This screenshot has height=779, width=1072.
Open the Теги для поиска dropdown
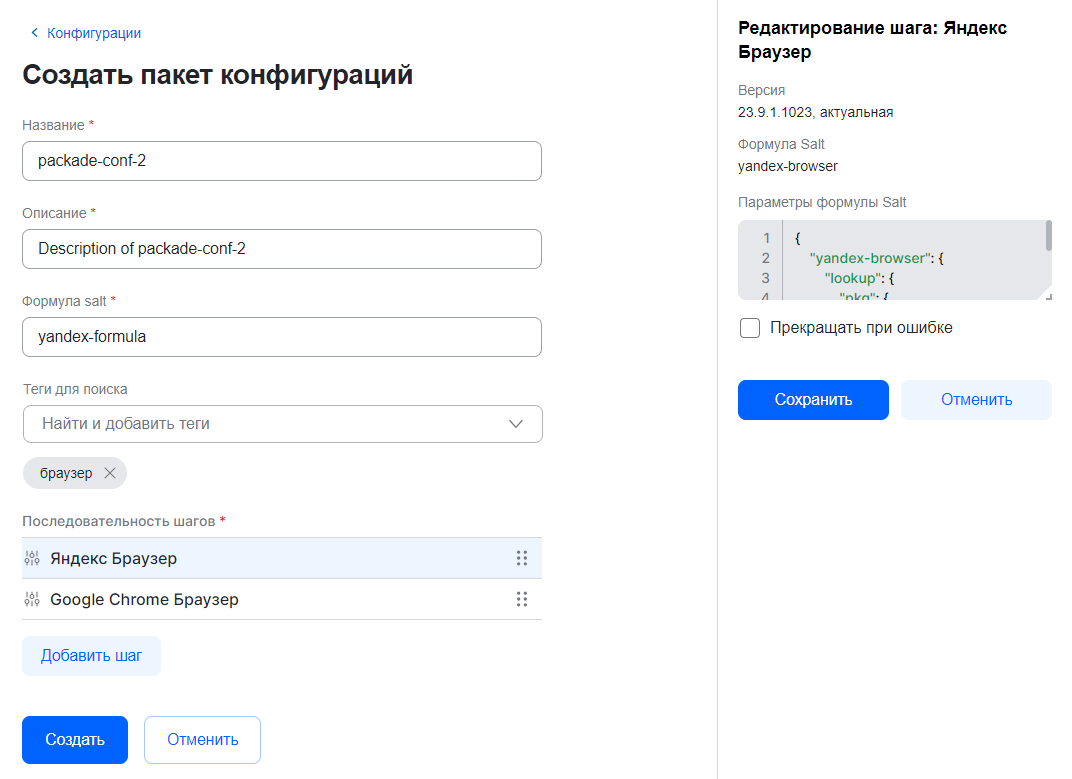(x=516, y=424)
